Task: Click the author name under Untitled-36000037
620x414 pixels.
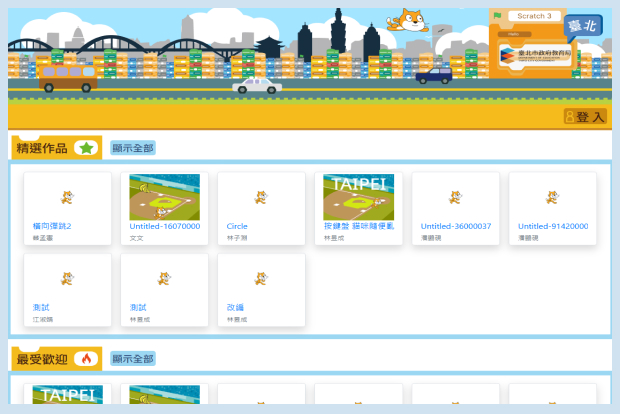Action: pyautogui.click(x=431, y=238)
